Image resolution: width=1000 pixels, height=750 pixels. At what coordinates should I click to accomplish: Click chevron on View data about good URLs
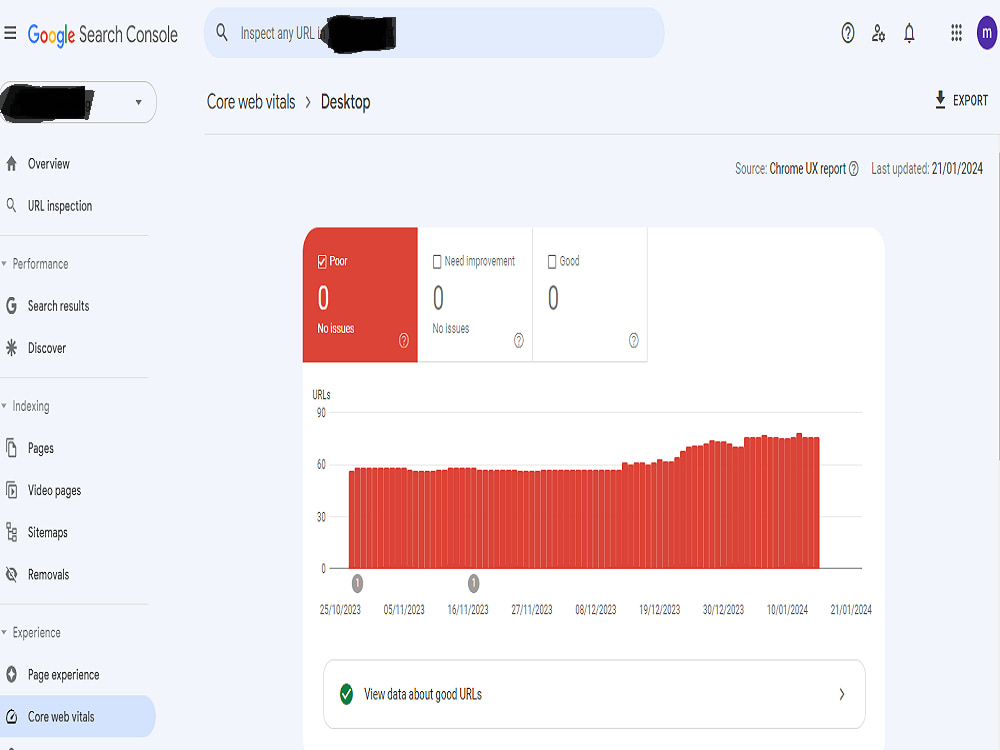coord(842,694)
